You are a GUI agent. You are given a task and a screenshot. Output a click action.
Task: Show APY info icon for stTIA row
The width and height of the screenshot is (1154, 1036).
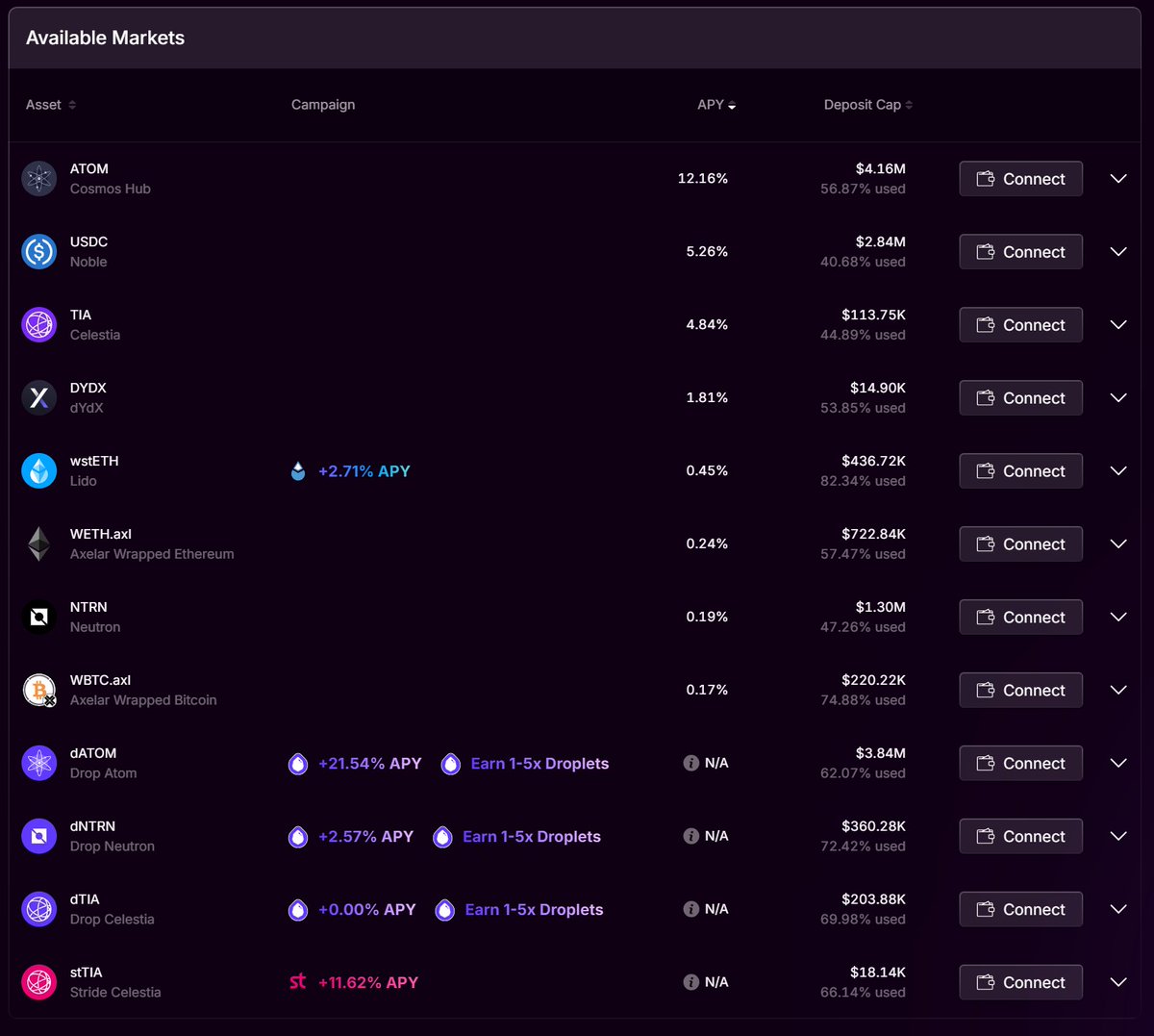coord(690,982)
